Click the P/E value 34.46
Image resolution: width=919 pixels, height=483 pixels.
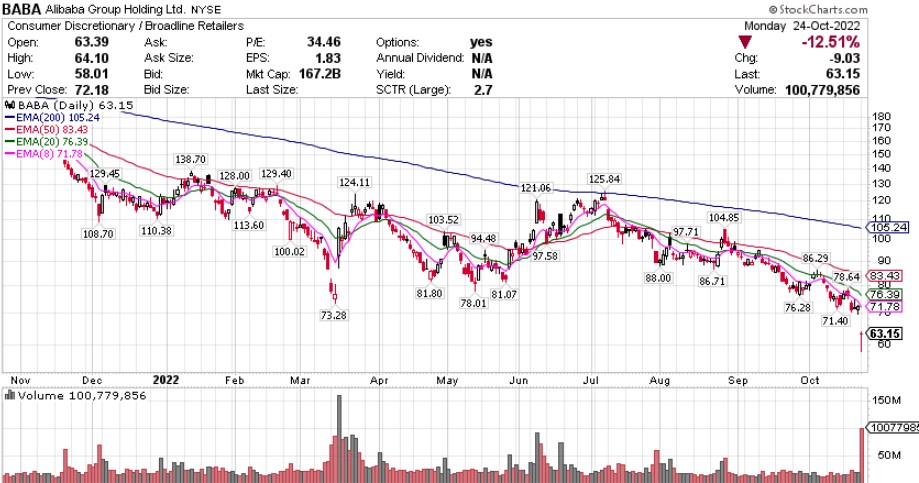pyautogui.click(x=324, y=42)
